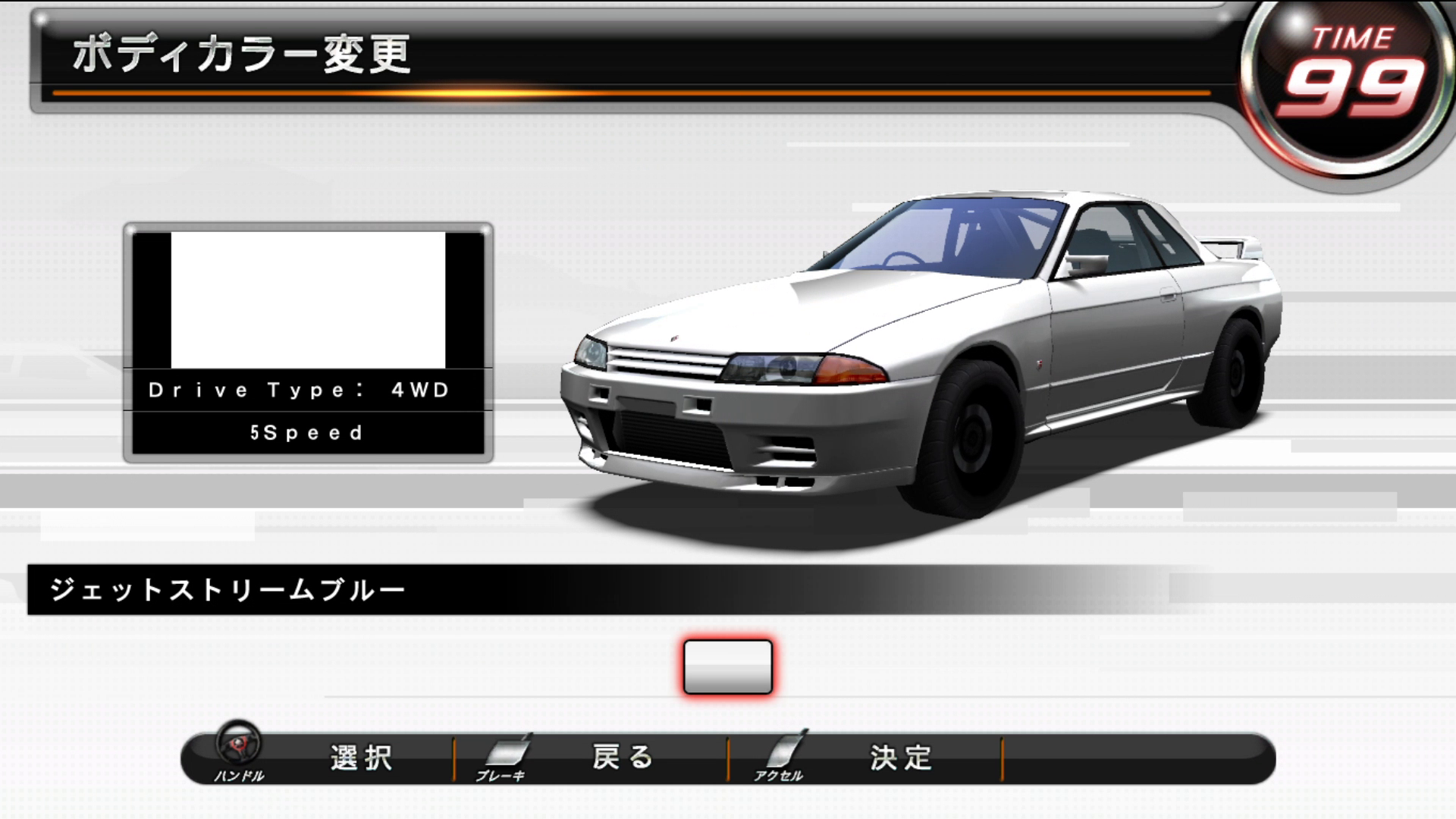Click the accelerator pedal icon
1456x819 pixels.
786,749
